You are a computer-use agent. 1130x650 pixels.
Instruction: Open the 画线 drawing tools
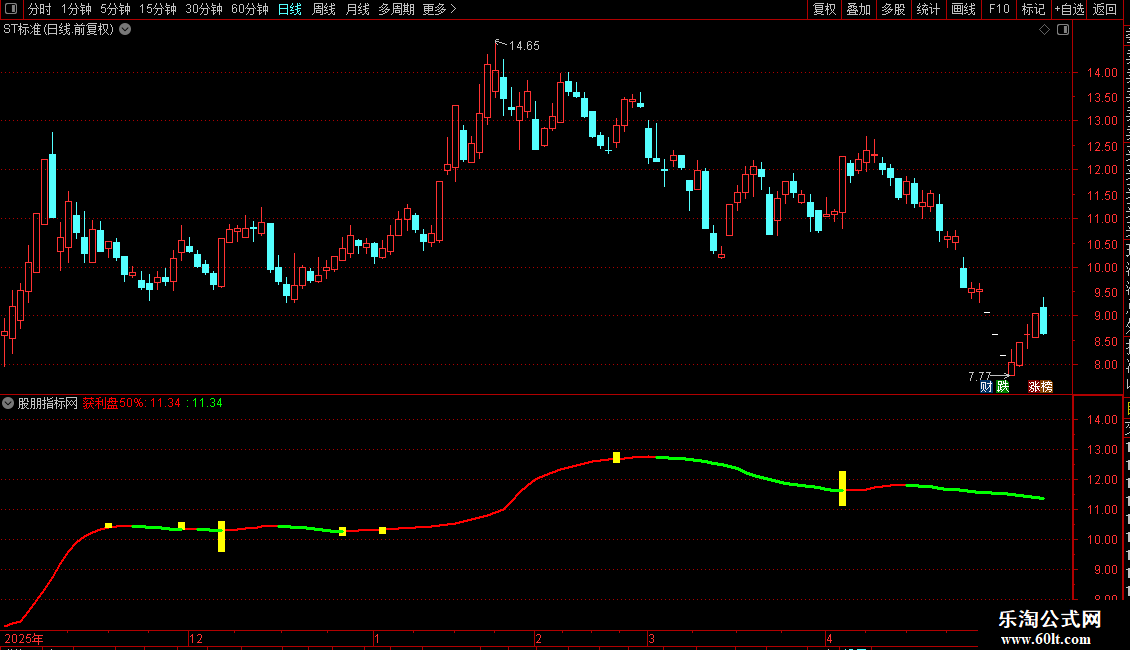[x=963, y=9]
